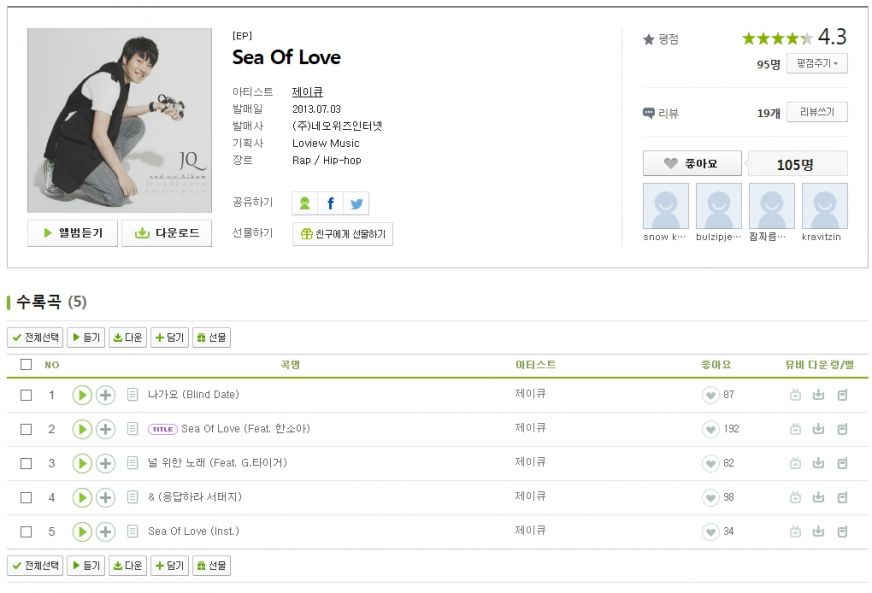This screenshot has height=593, width=872.
Task: Download track 2 via its download icon
Action: pos(818,429)
